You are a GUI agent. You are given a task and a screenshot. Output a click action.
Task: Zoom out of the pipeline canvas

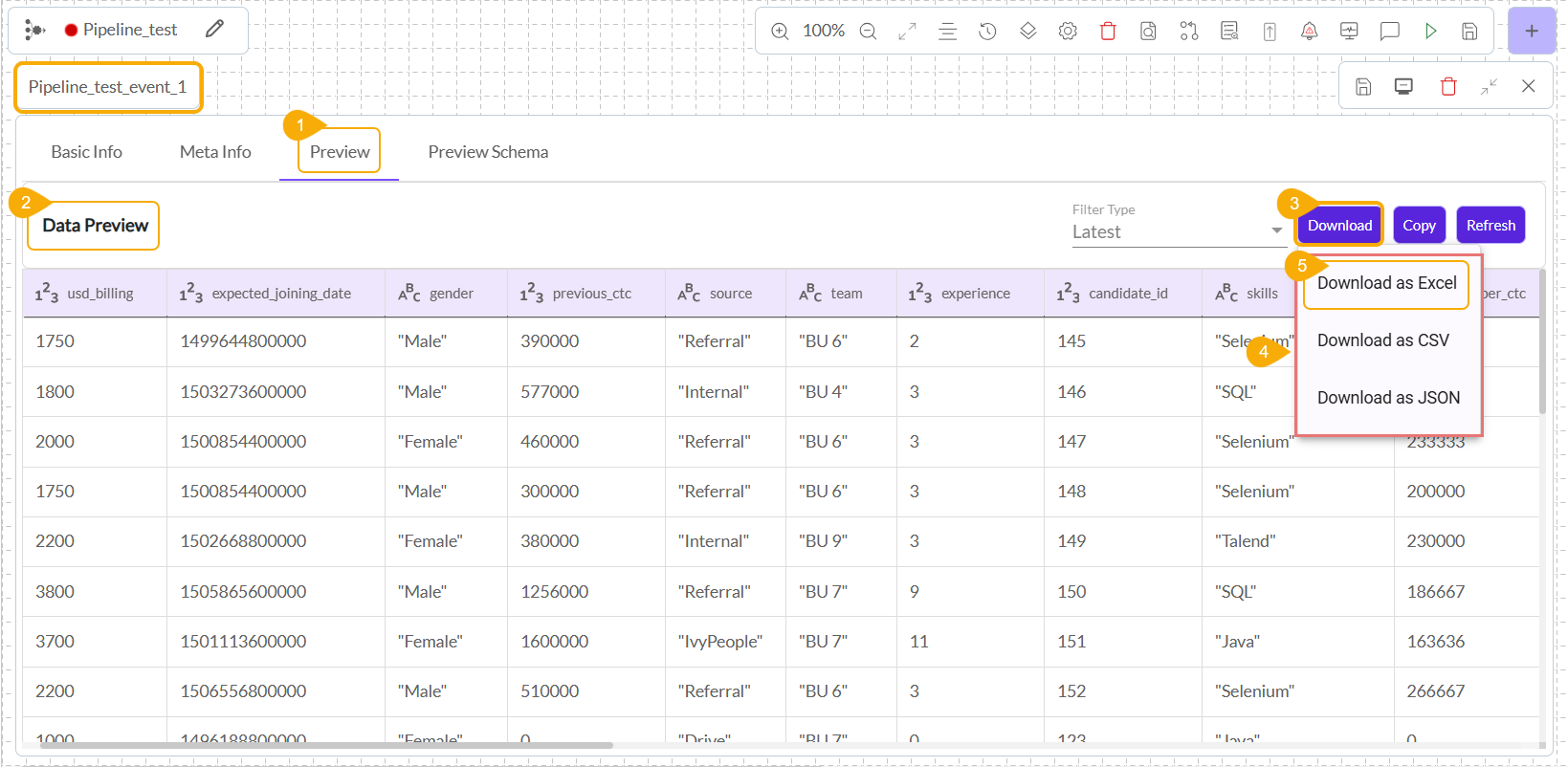pyautogui.click(x=868, y=32)
